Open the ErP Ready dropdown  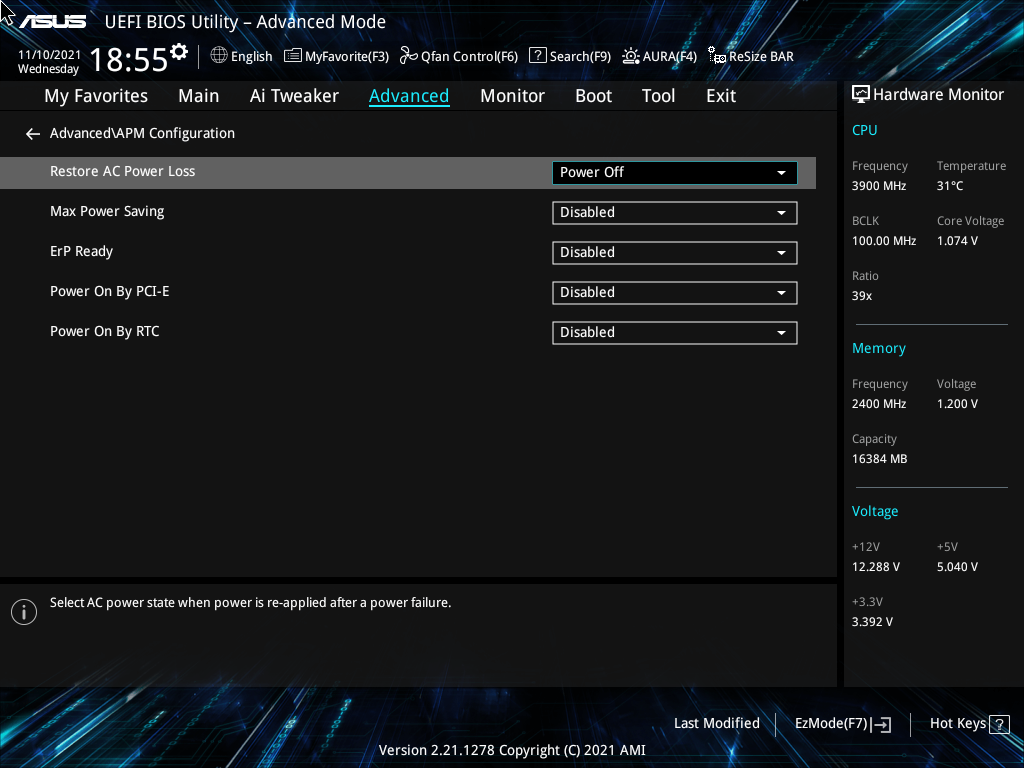coord(675,253)
